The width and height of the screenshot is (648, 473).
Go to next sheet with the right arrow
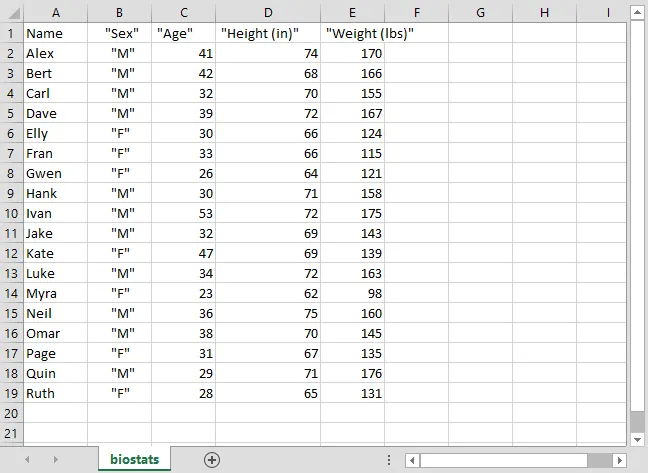pos(55,459)
